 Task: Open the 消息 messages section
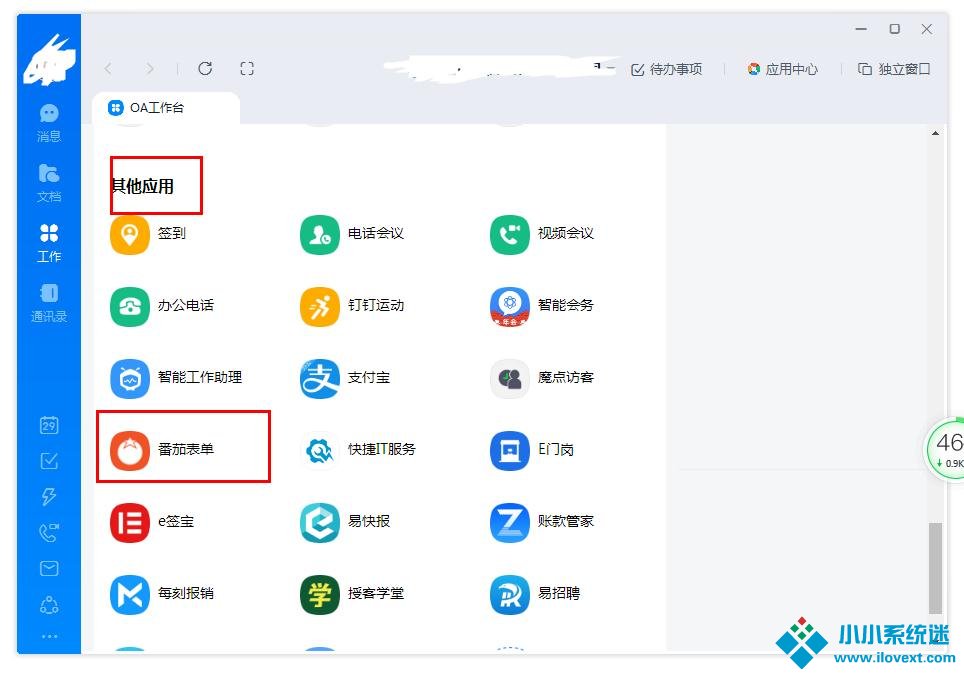click(49, 122)
